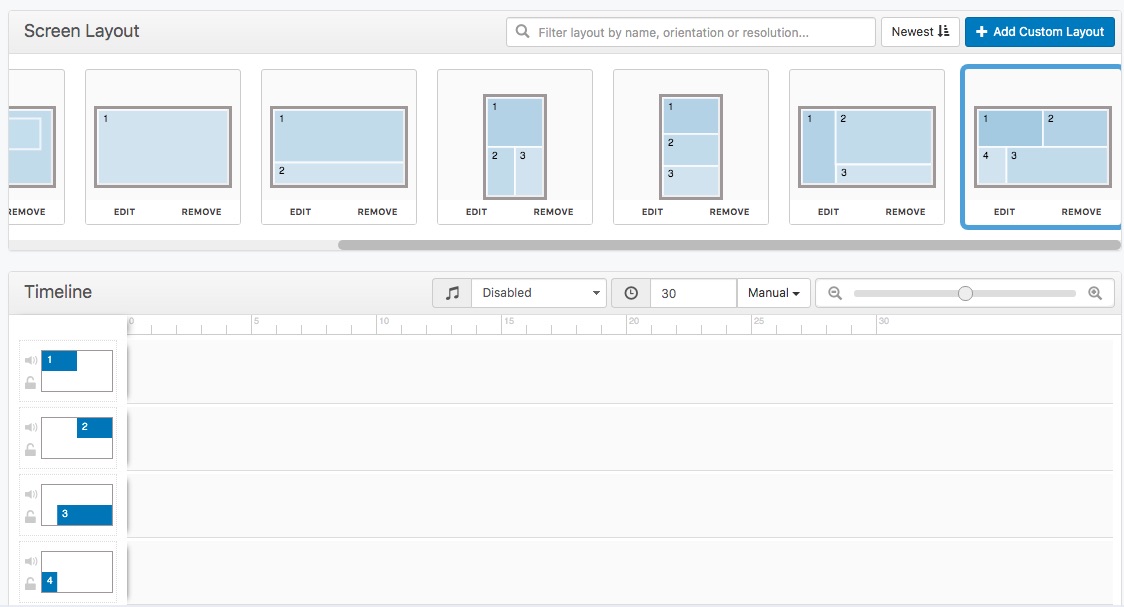Screen dimensions: 1124x607
Task: Click the music note audio icon
Action: pyautogui.click(x=452, y=292)
